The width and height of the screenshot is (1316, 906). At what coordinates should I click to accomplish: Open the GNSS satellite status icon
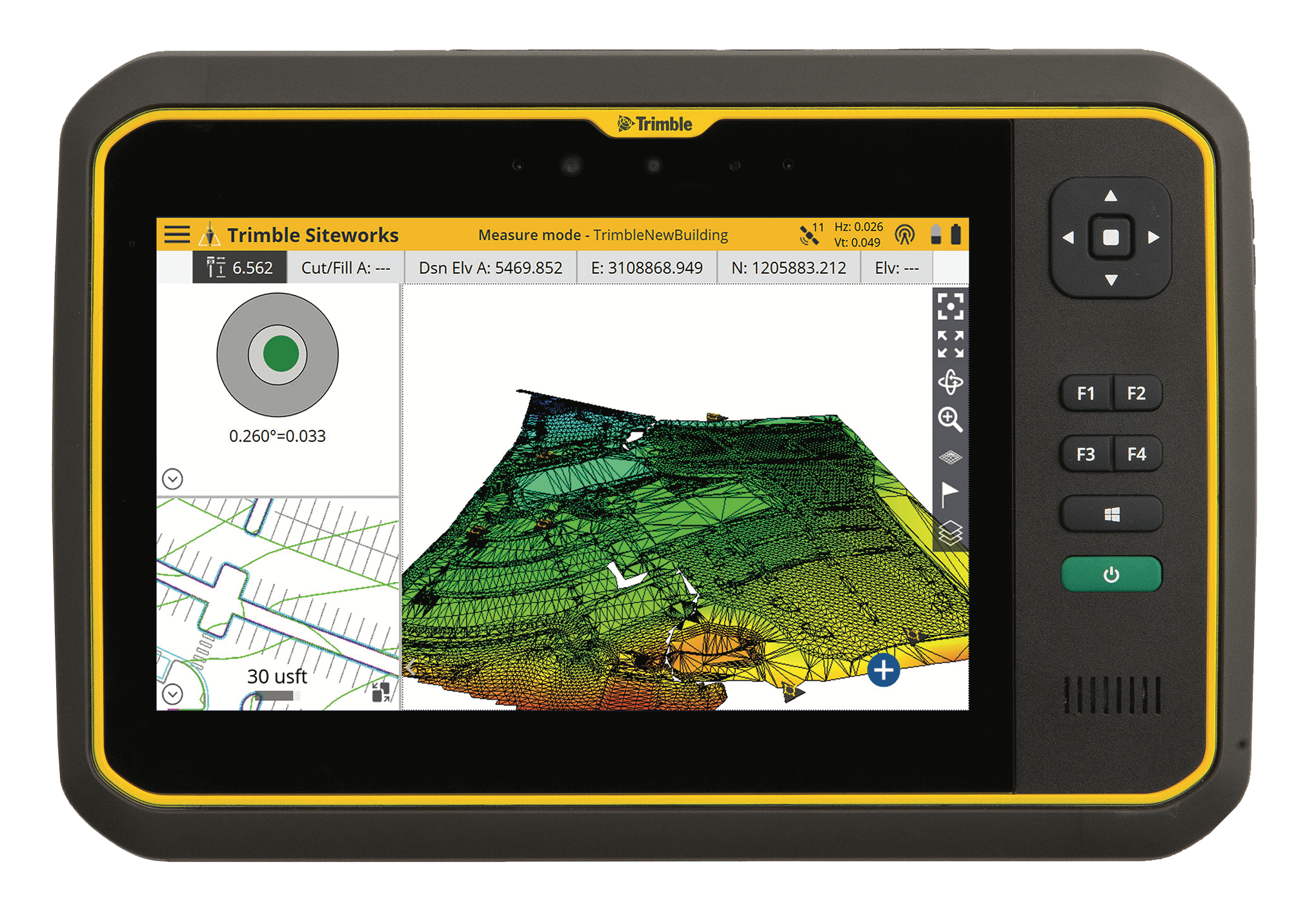tap(811, 234)
